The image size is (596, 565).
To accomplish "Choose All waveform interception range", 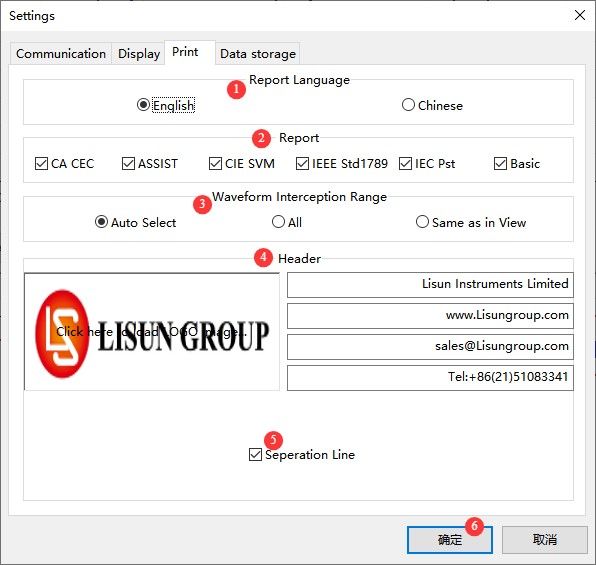I will point(287,222).
